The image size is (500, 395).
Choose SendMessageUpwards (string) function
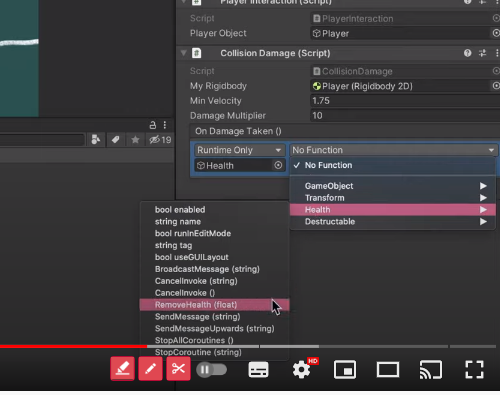(214, 329)
